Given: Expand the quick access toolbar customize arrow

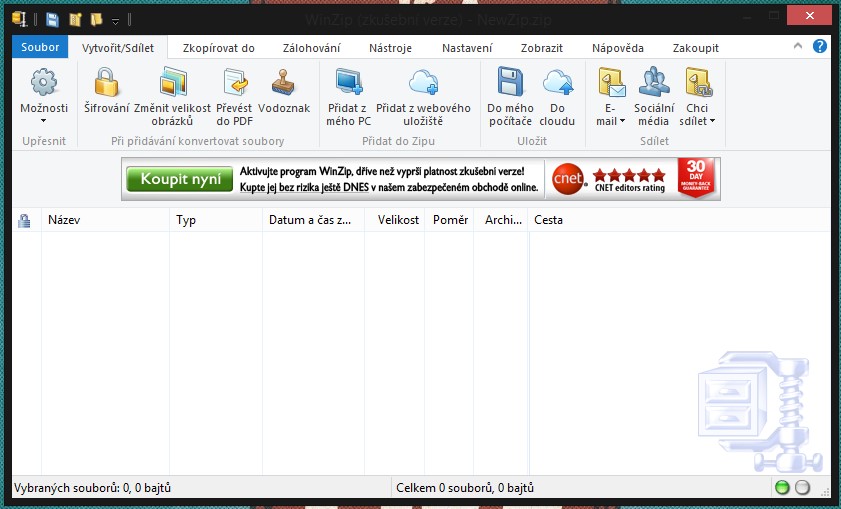Looking at the screenshot, I should click(115, 21).
